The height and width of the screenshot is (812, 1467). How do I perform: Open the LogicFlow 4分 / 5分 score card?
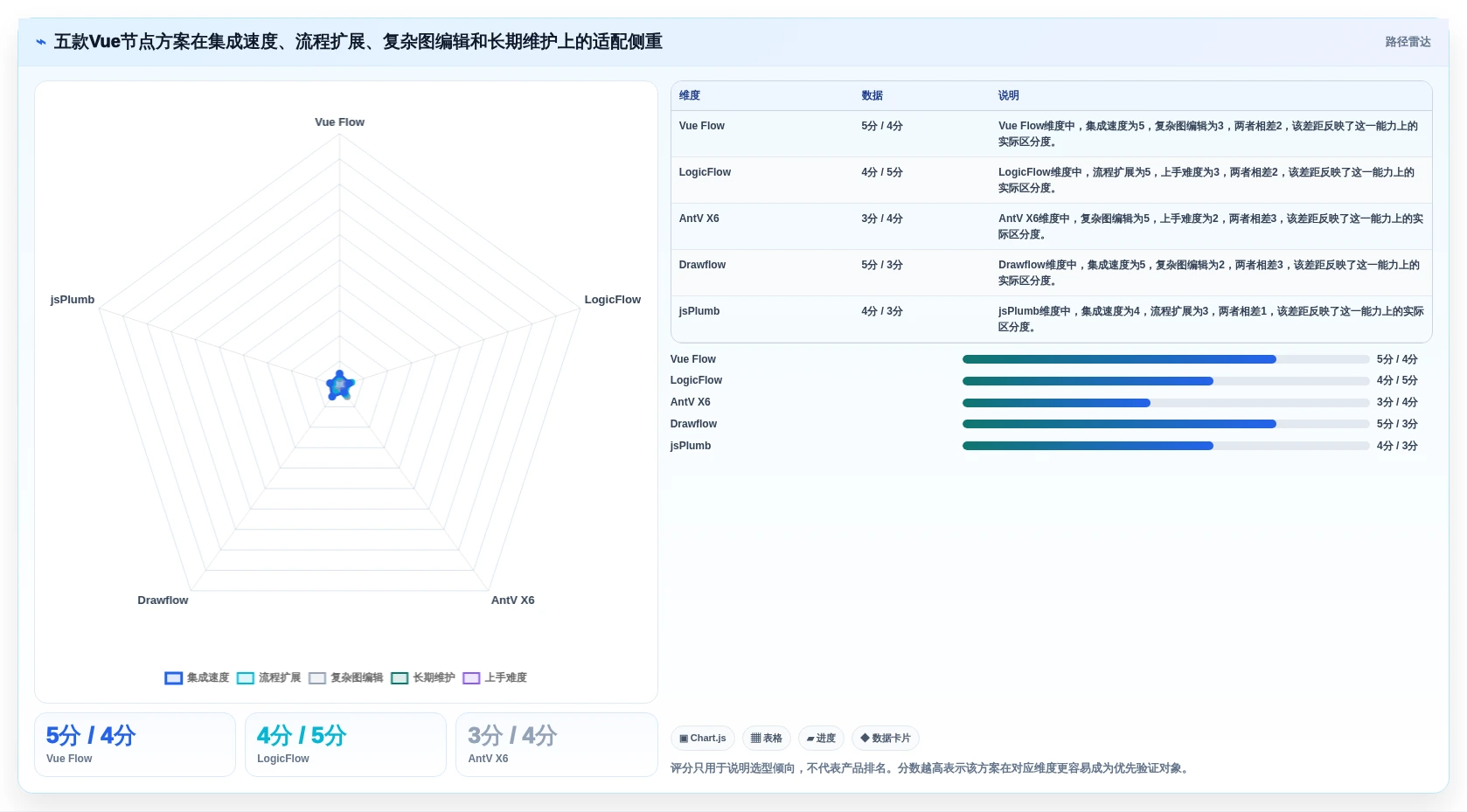(x=345, y=745)
